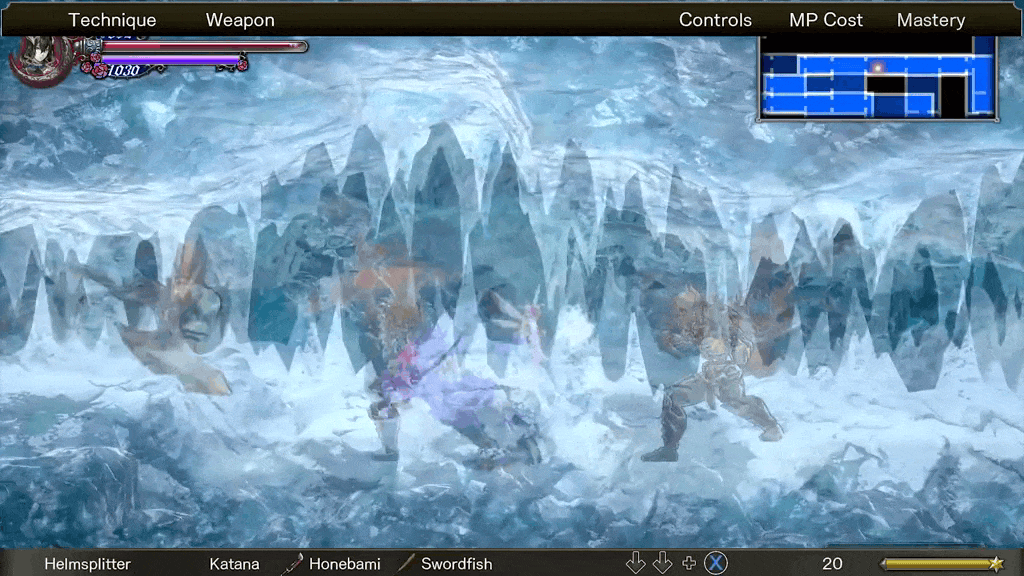Image resolution: width=1024 pixels, height=576 pixels.
Task: Select the Weapon column header
Action: point(240,20)
